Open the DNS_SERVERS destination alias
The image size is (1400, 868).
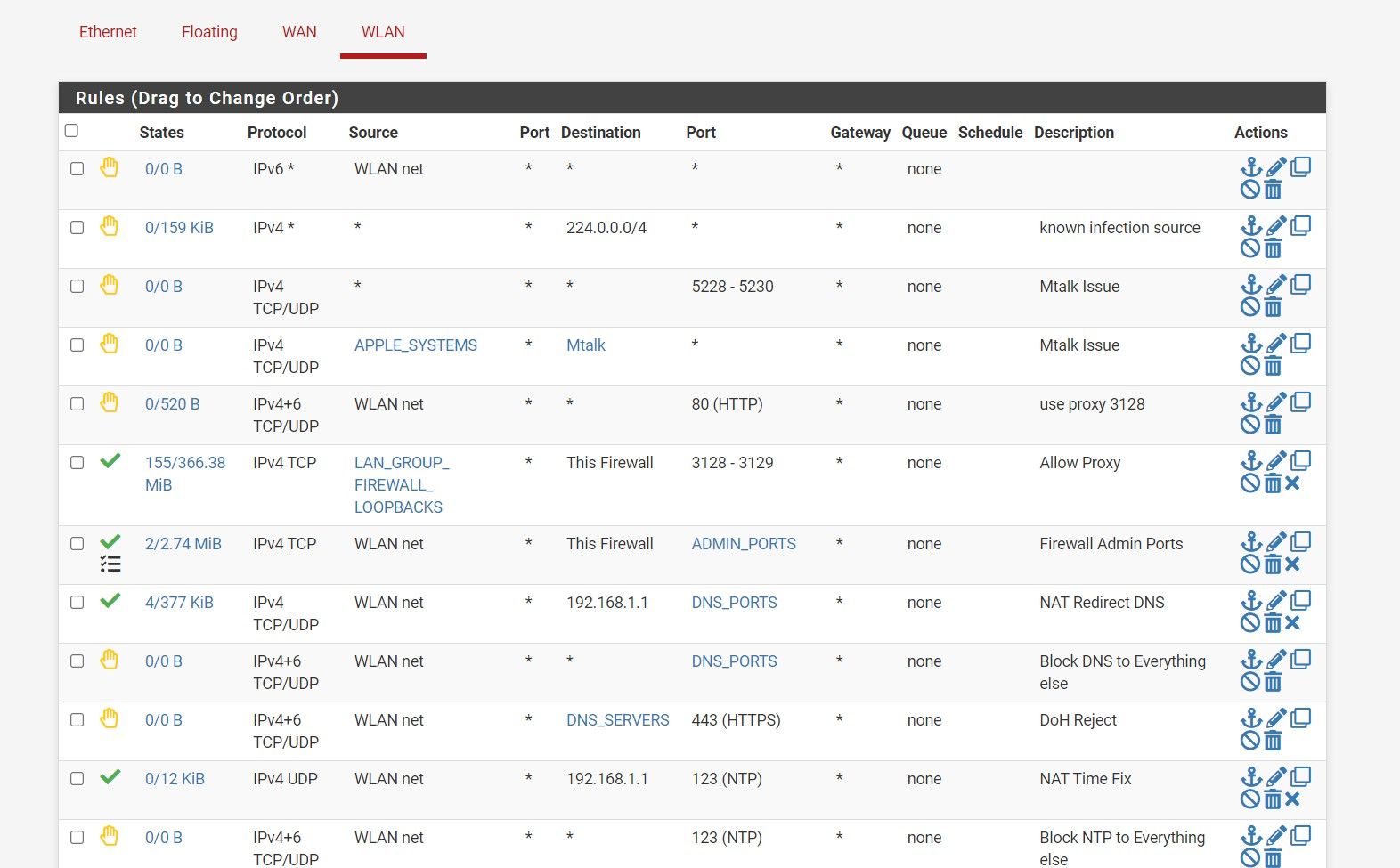click(618, 720)
